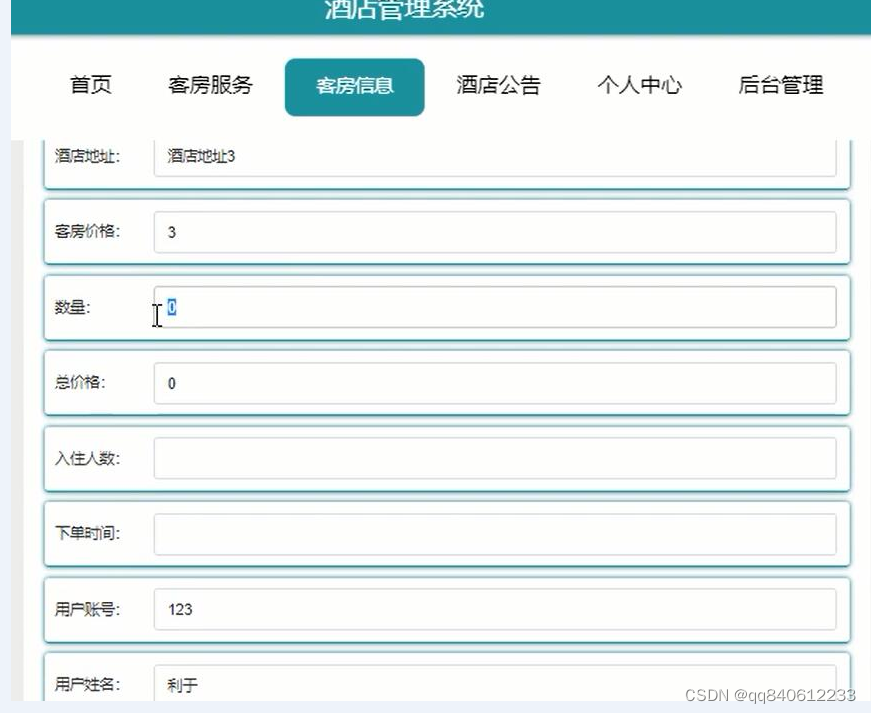Select the 客房信息 tab
This screenshot has height=713, width=871.
pyautogui.click(x=354, y=87)
